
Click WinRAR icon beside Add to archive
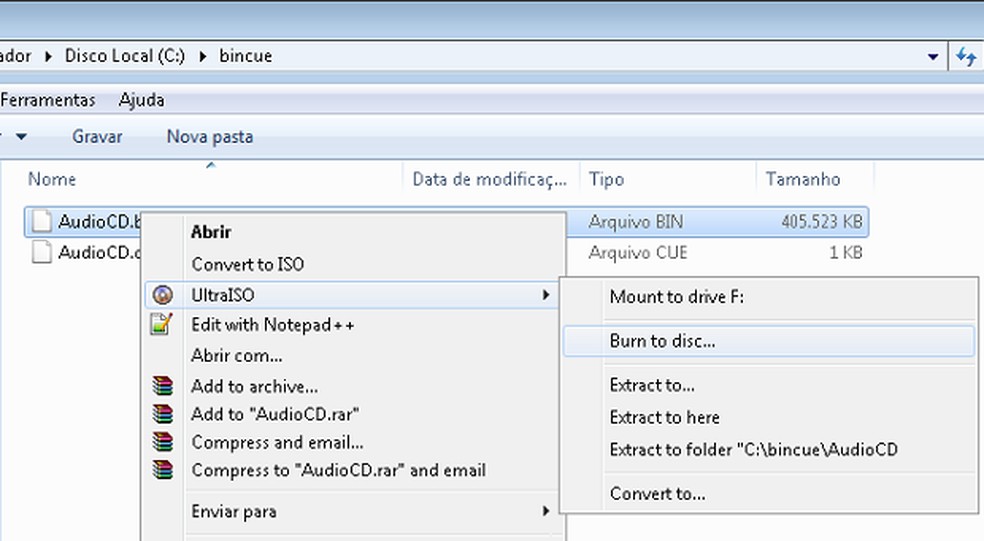click(161, 386)
